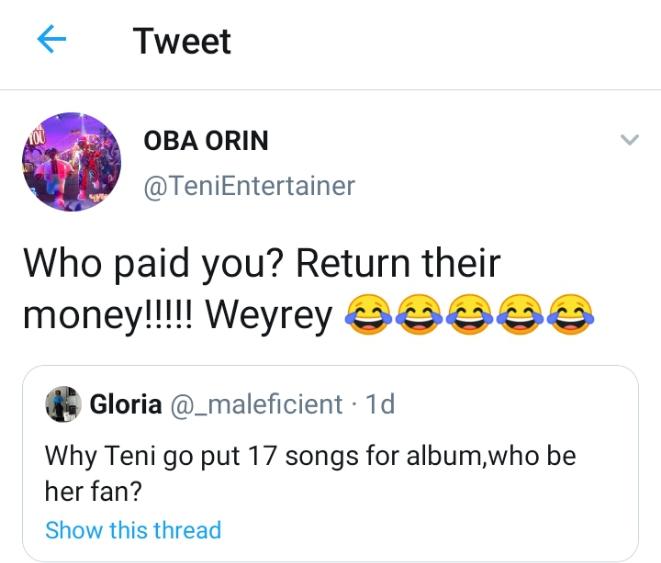This screenshot has height=563, width=661.
Task: Click the word "Weyrey" in the tweet
Action: (268, 316)
